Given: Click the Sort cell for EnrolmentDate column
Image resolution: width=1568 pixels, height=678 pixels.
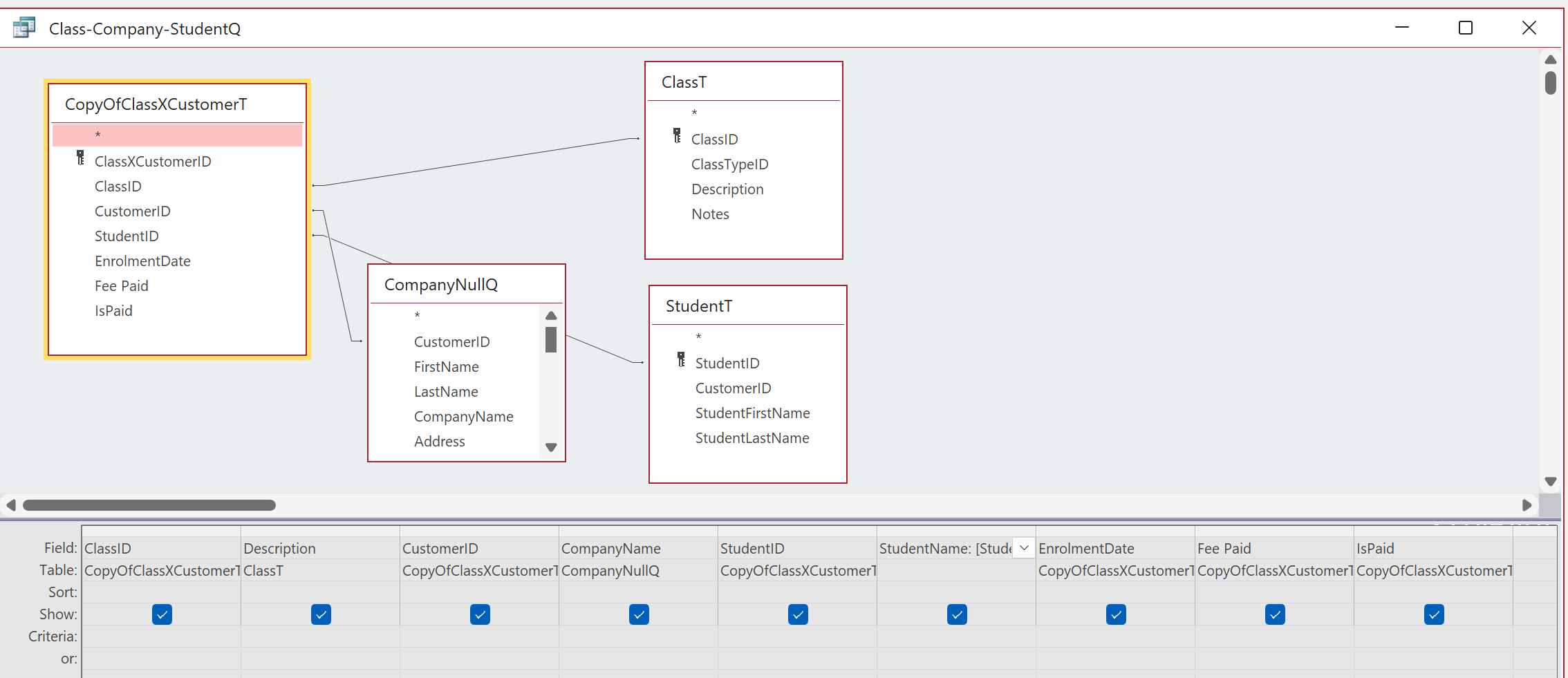Looking at the screenshot, I should [x=1114, y=592].
